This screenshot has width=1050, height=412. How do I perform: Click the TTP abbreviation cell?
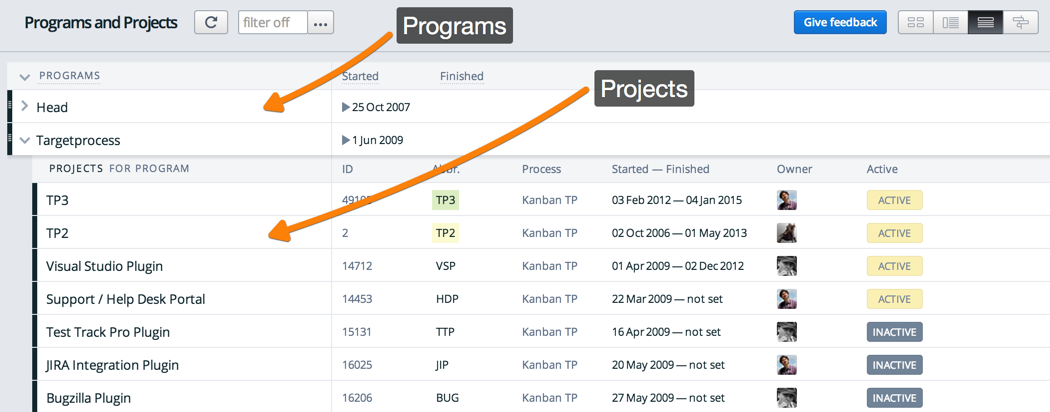pyautogui.click(x=445, y=332)
